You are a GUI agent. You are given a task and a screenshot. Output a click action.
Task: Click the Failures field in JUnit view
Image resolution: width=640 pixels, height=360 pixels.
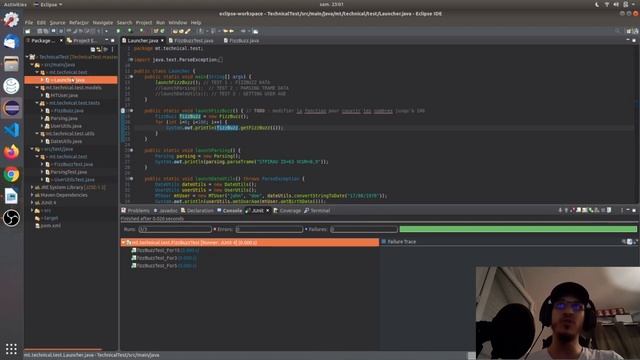(364, 229)
